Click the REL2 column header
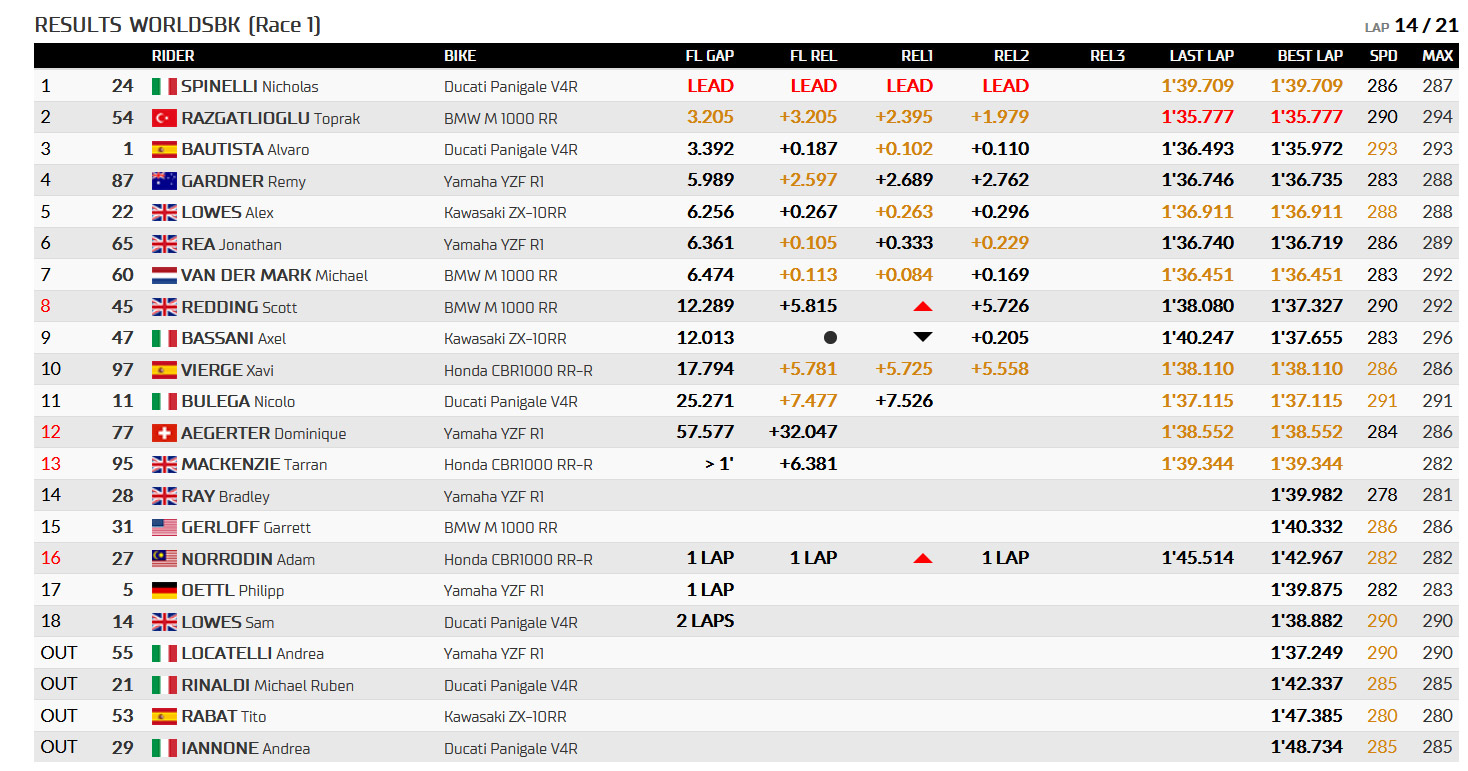Image resolution: width=1468 pixels, height=771 pixels. point(1011,56)
